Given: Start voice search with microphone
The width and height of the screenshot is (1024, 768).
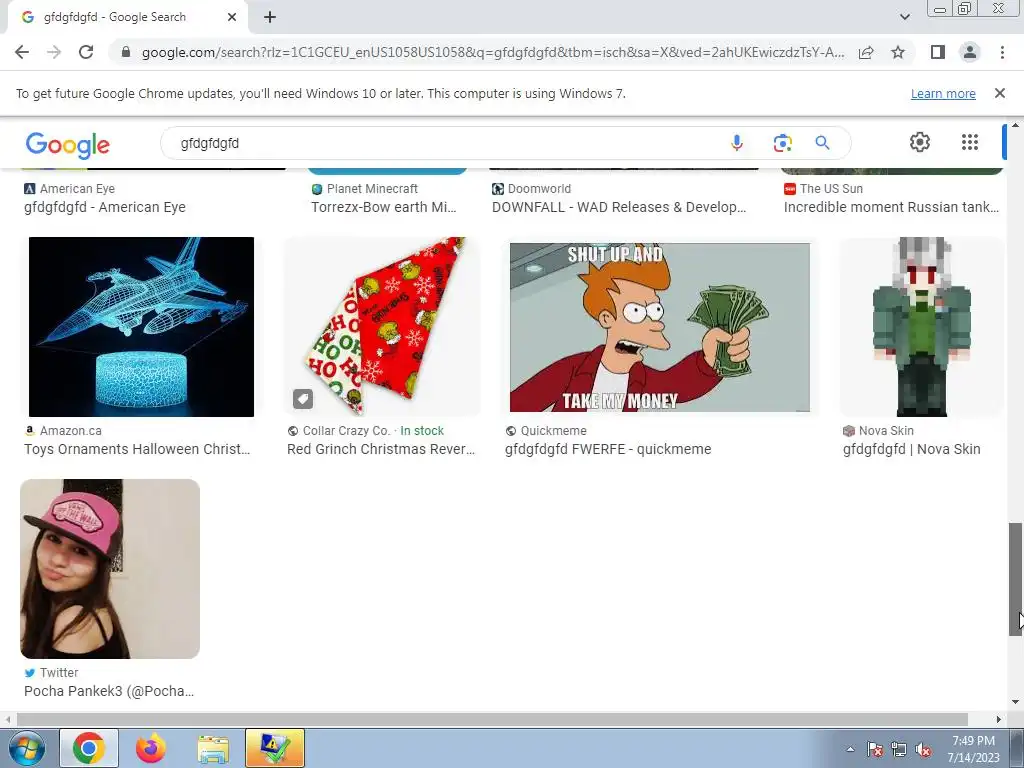Looking at the screenshot, I should pyautogui.click(x=737, y=143).
